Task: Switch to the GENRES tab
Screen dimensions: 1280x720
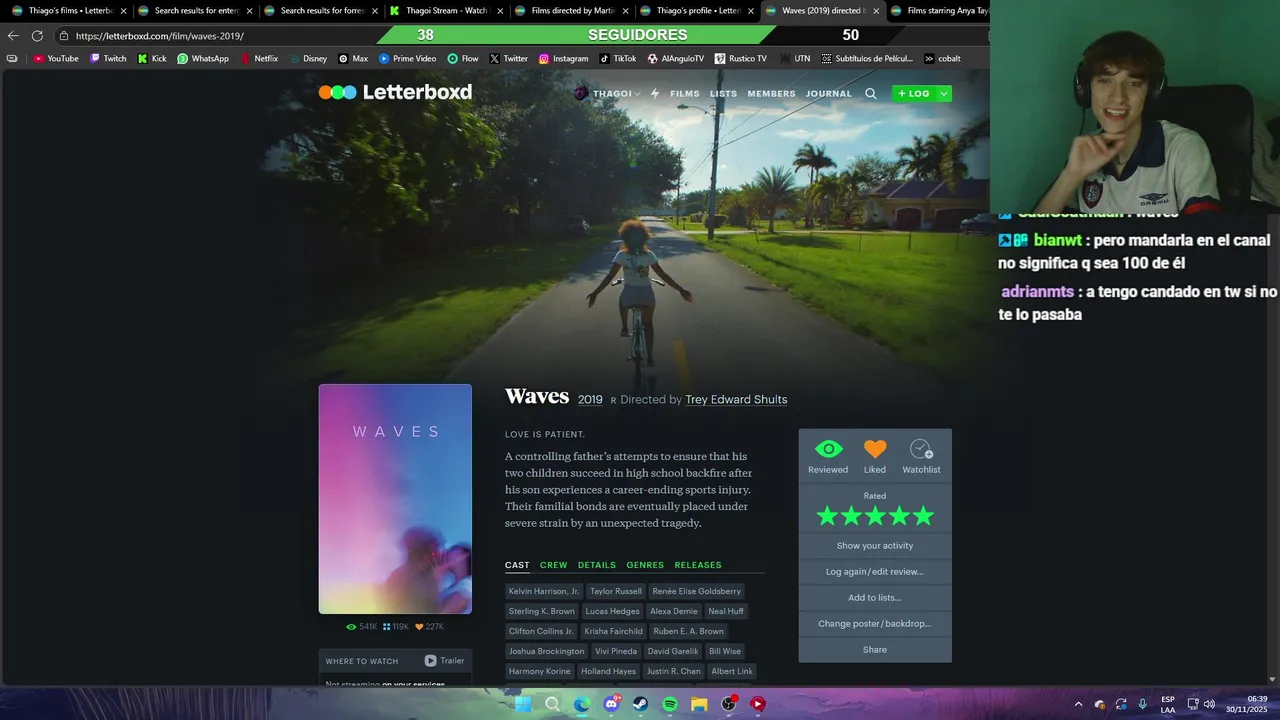Action: click(x=645, y=565)
